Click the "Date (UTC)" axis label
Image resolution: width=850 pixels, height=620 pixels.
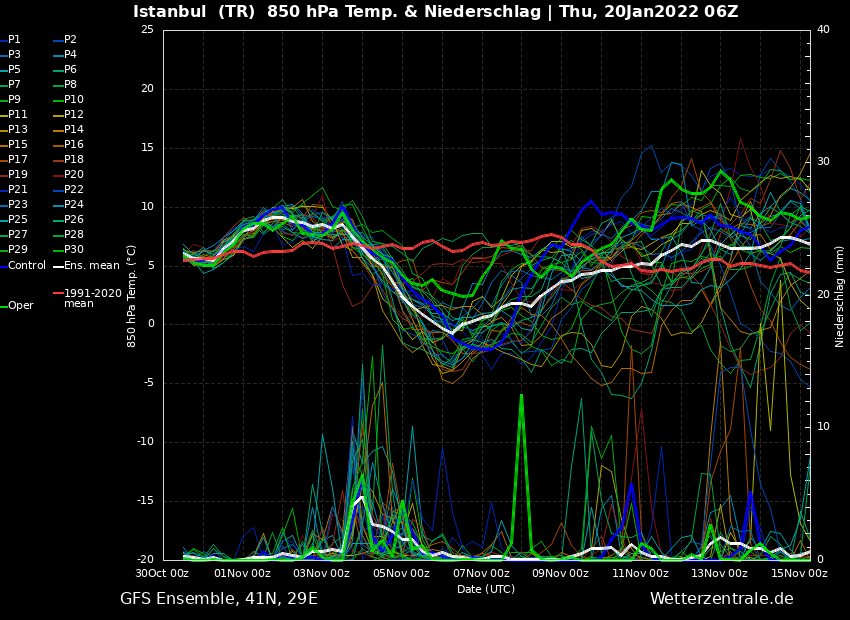(486, 589)
